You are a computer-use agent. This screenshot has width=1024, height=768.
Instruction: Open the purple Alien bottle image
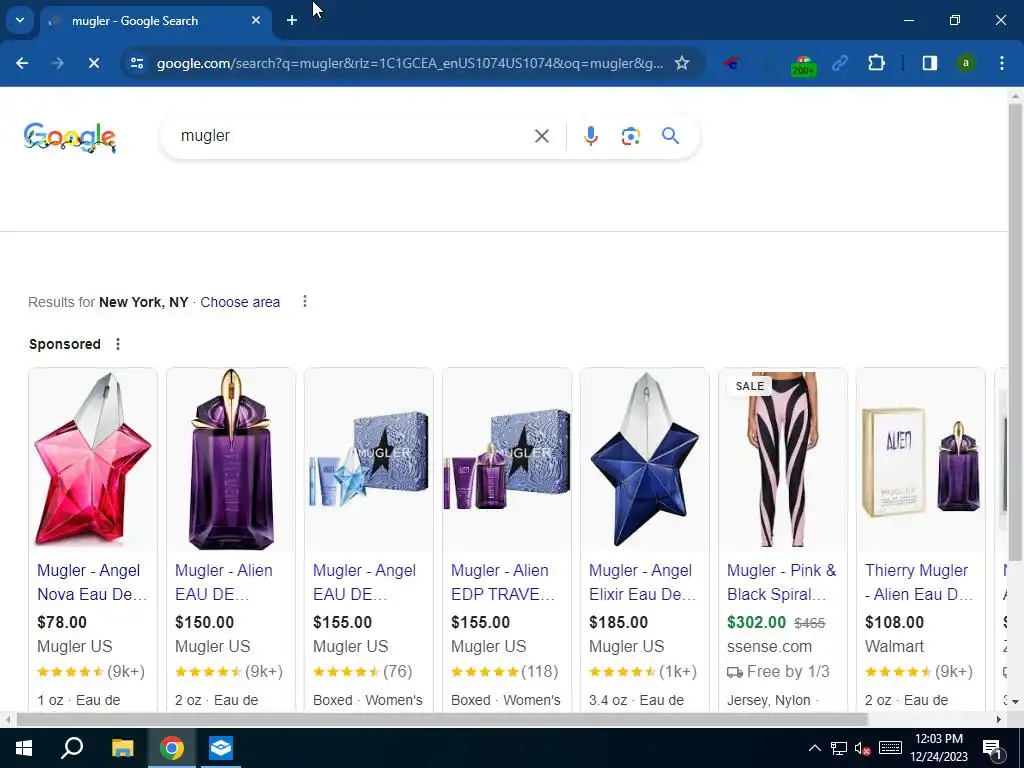tap(231, 460)
